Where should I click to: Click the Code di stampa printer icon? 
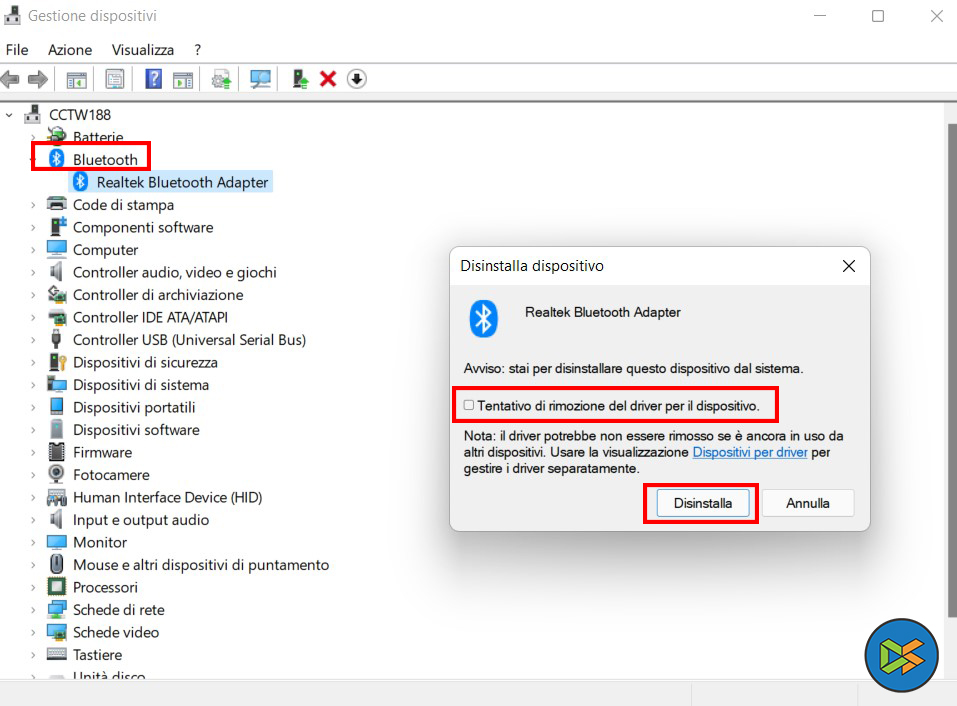[x=57, y=204]
